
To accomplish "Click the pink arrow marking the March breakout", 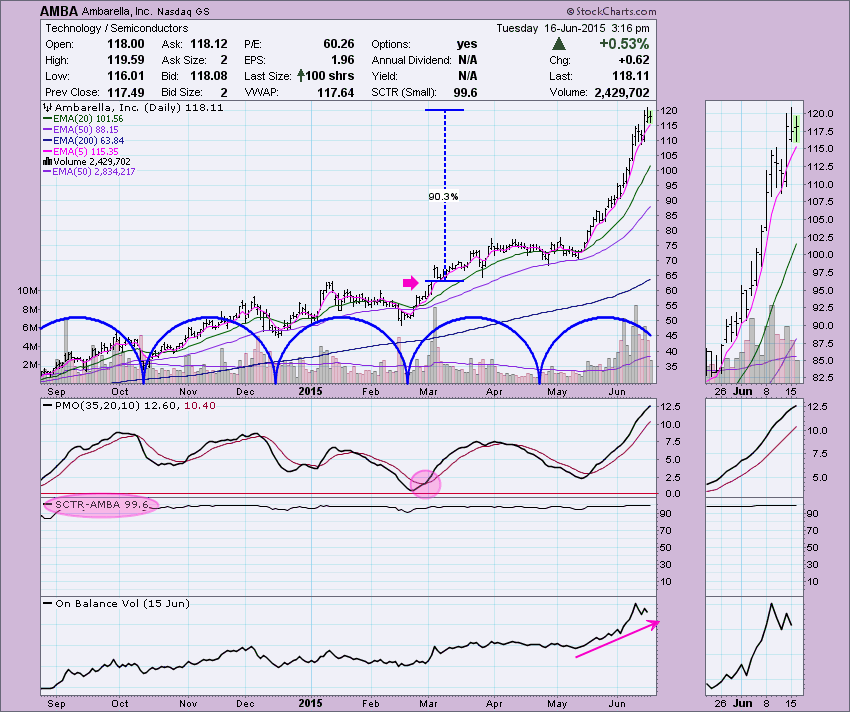I will (410, 283).
